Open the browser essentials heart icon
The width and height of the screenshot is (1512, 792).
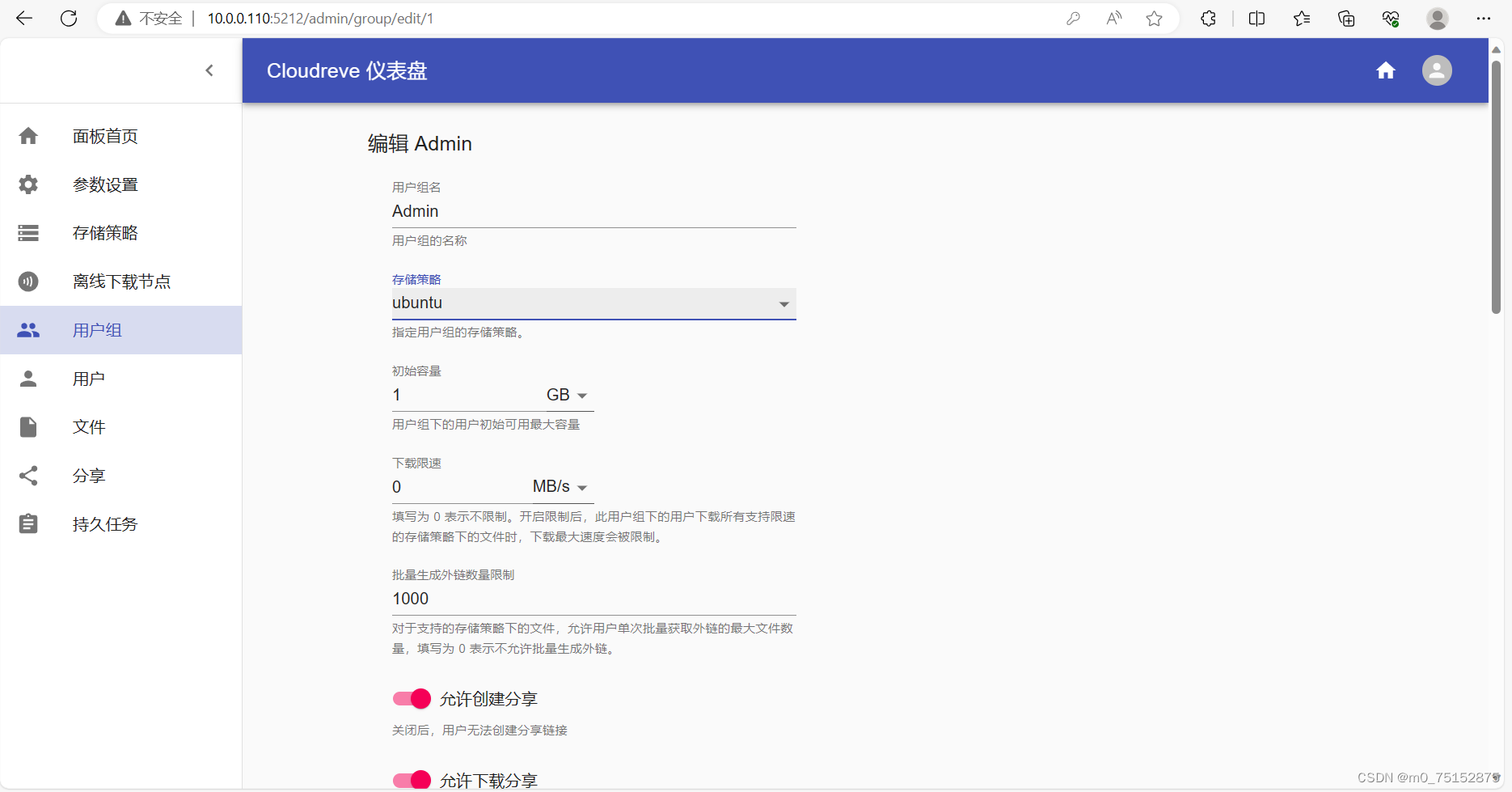tap(1391, 19)
